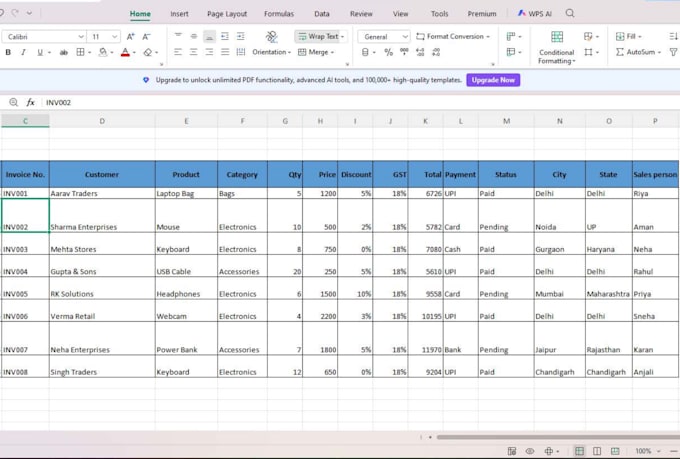The width and height of the screenshot is (680, 459).
Task: Click the cell fill color bucket
Action: tap(103, 52)
